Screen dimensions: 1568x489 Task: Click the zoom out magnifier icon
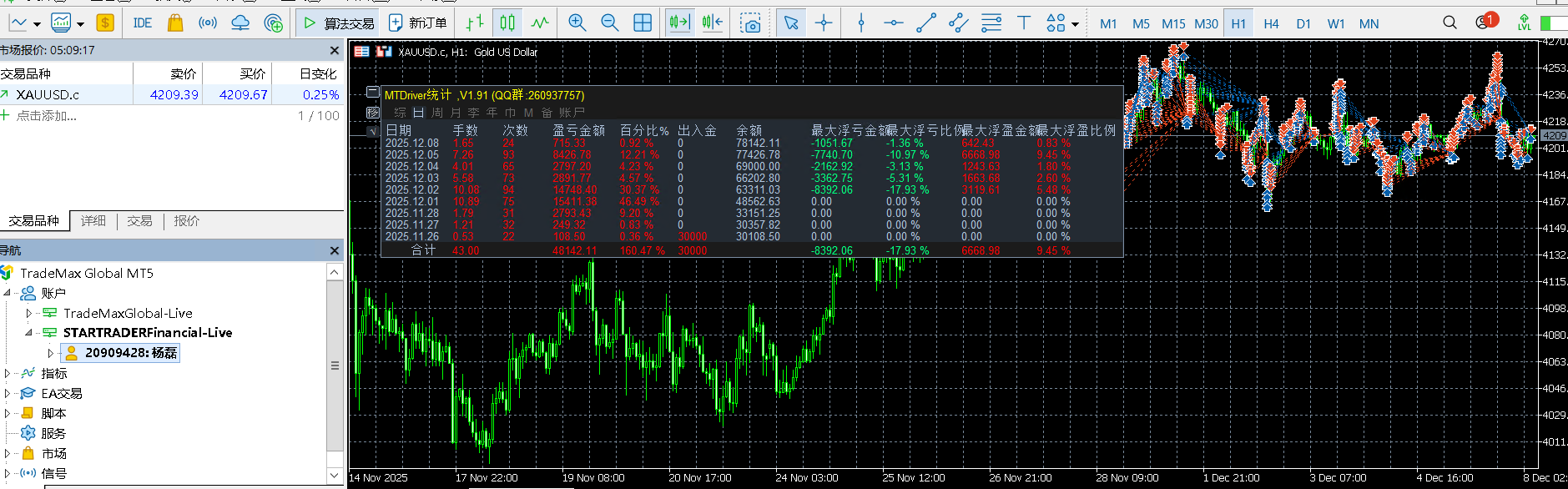tap(609, 23)
